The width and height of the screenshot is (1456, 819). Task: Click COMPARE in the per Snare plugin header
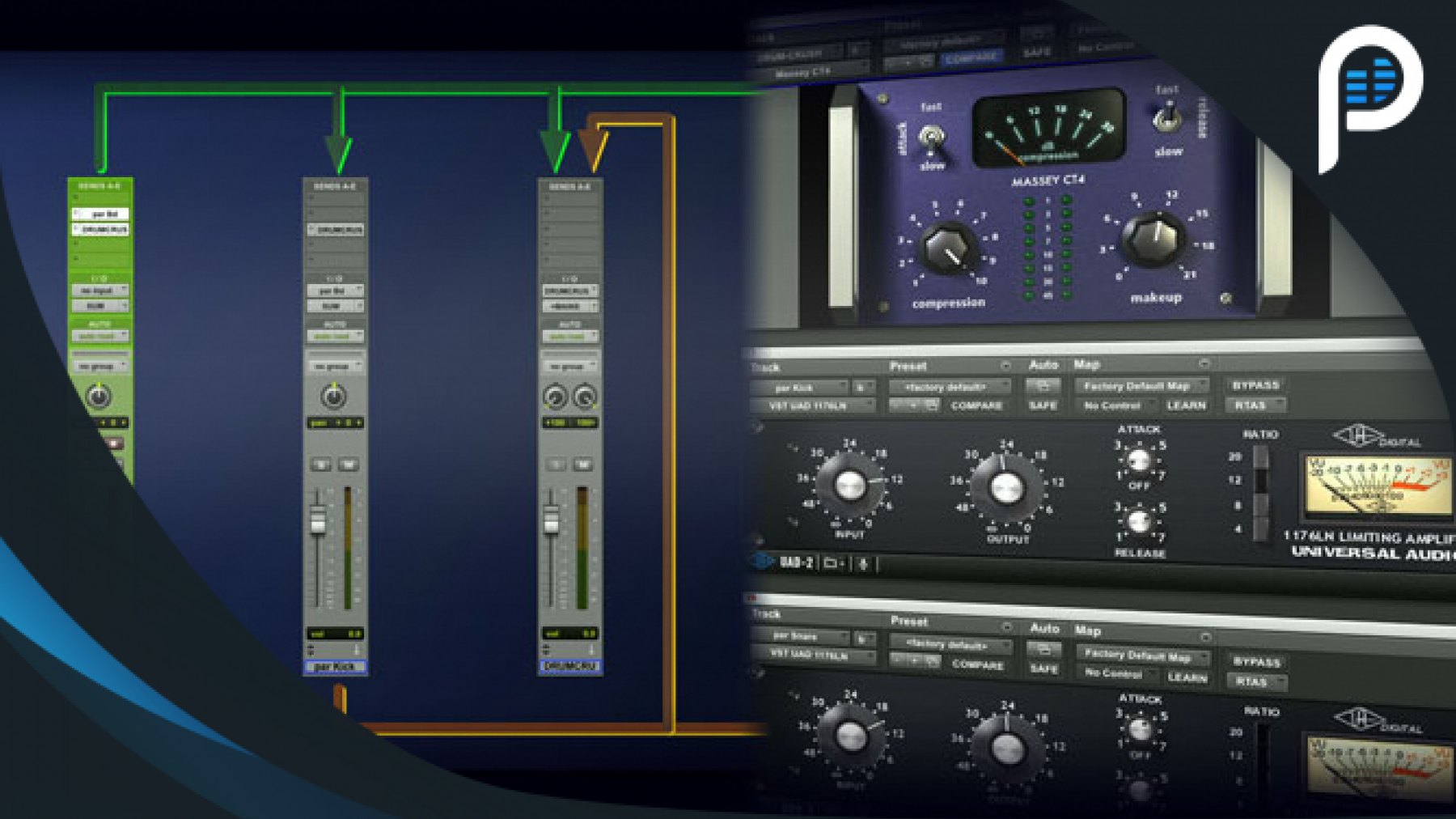(x=978, y=664)
